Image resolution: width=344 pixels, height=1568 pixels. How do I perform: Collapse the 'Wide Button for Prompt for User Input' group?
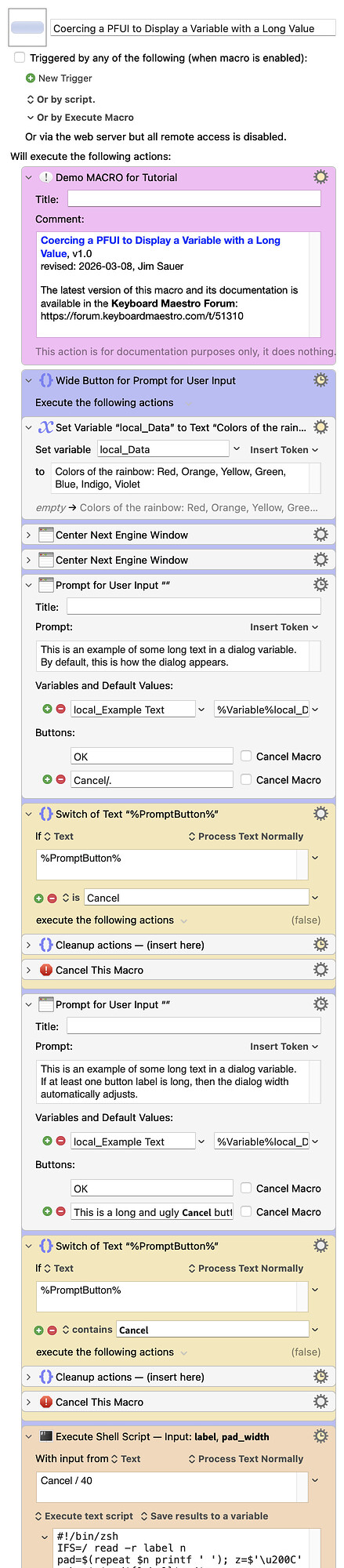29,380
